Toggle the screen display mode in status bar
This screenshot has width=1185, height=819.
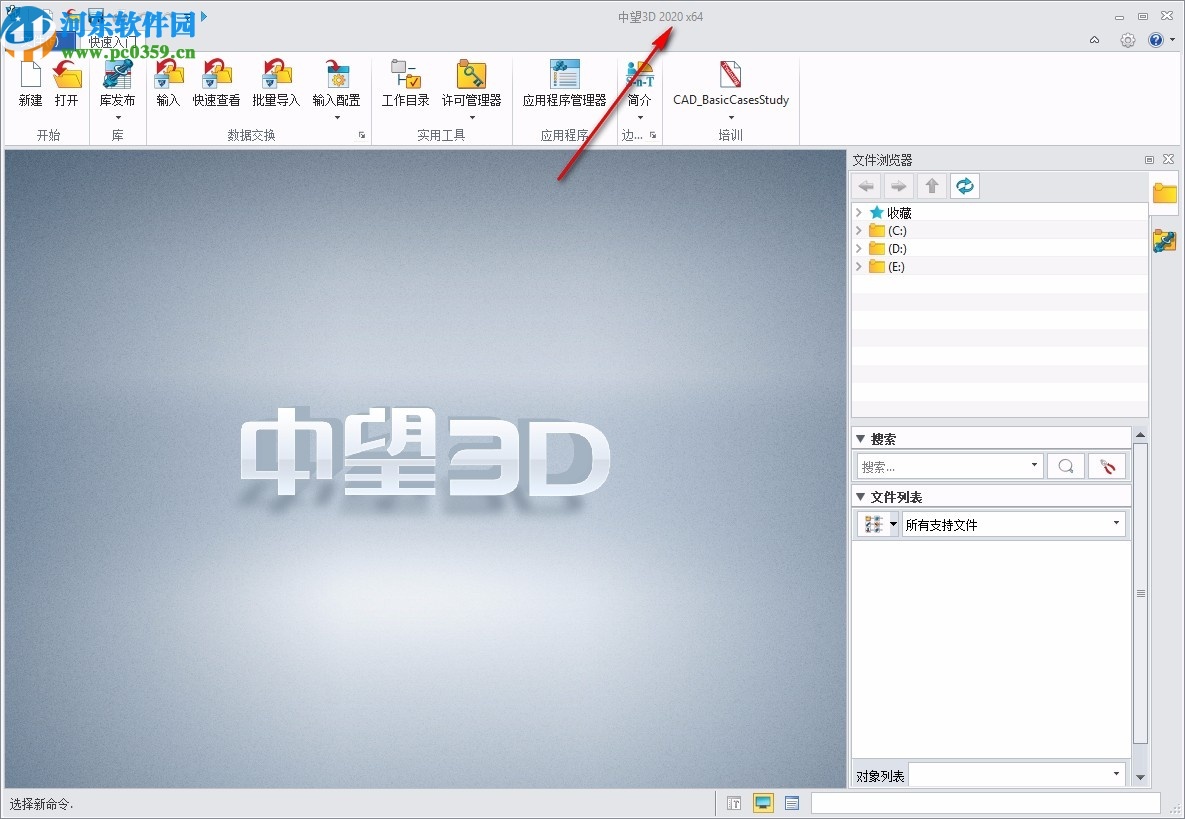(x=763, y=803)
